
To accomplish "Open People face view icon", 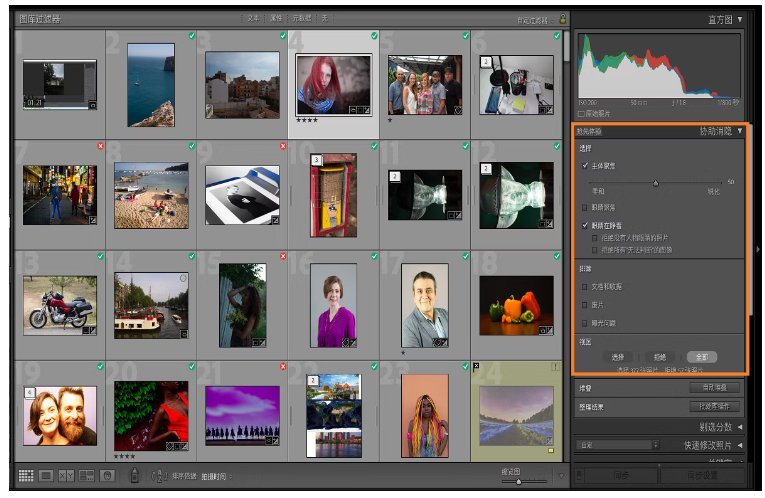I will click(107, 476).
